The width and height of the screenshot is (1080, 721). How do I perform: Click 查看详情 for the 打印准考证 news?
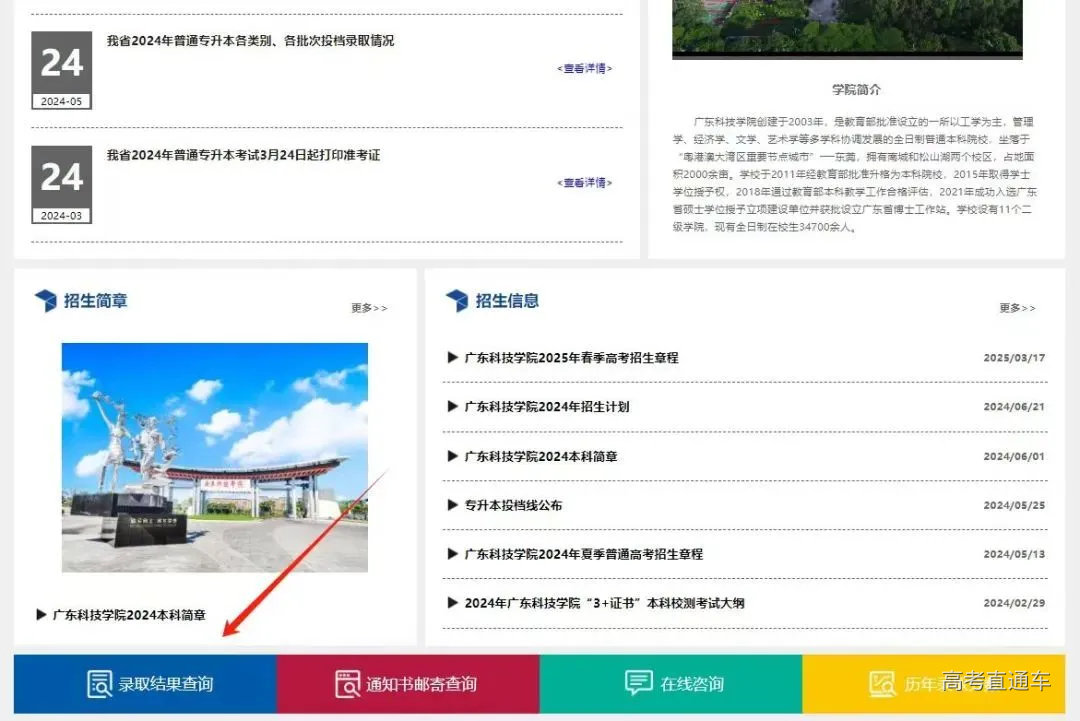[584, 182]
